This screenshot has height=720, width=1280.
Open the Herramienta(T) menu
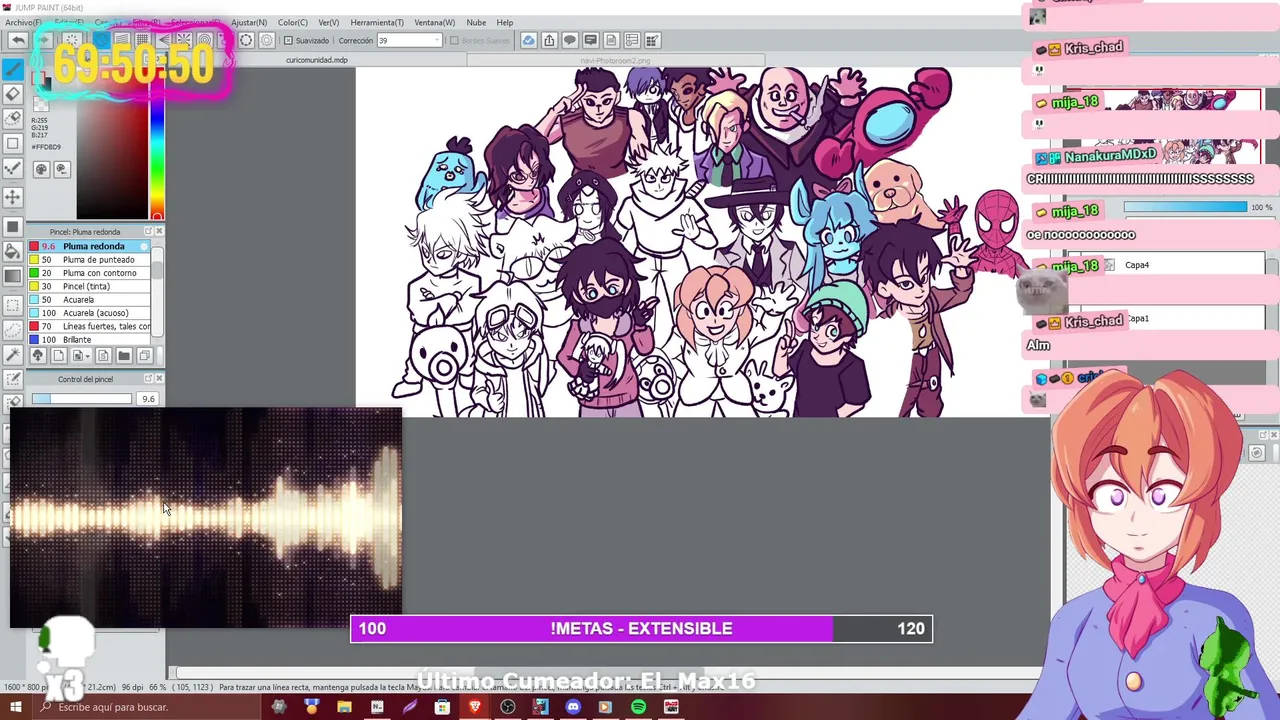pos(377,22)
